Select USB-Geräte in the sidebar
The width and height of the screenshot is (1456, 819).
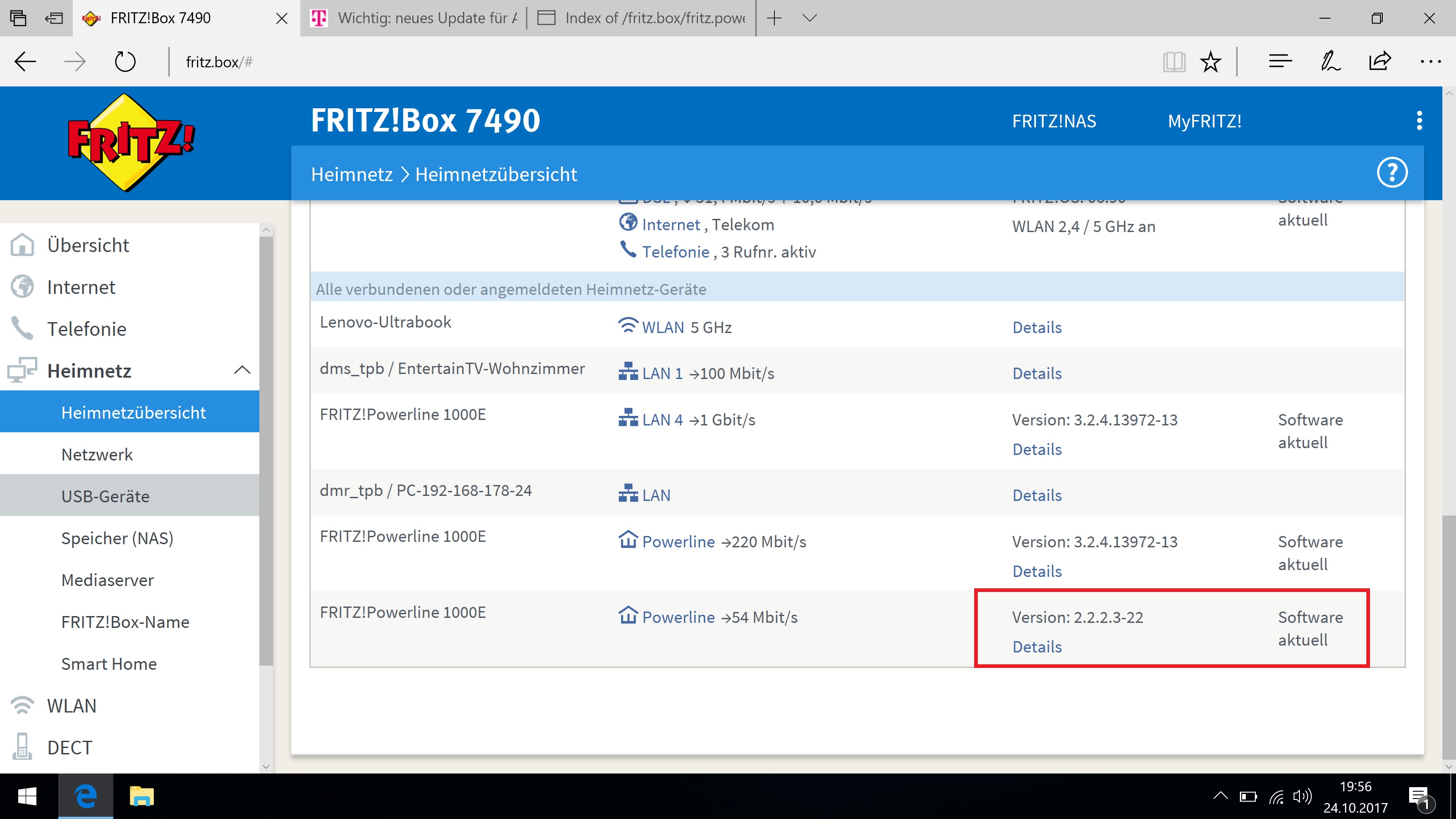[x=105, y=495]
